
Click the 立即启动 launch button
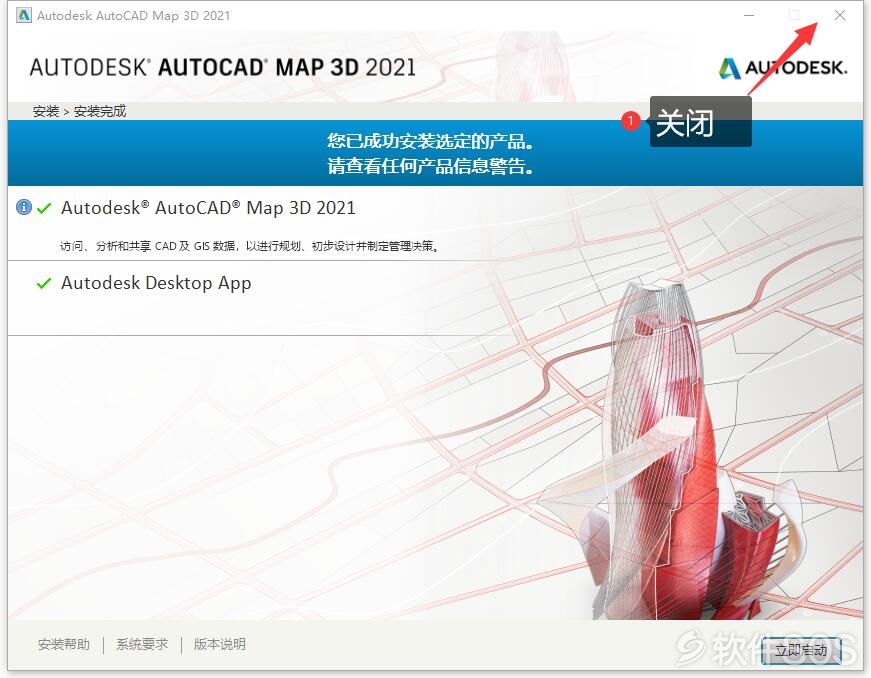click(x=801, y=650)
